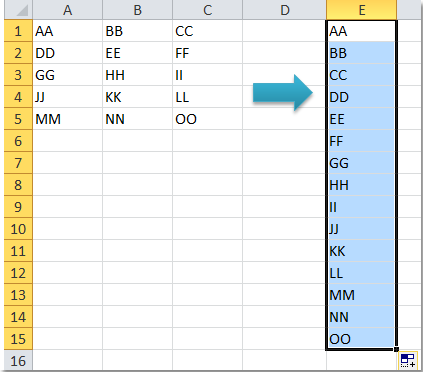Click cell B2 containing EE
This screenshot has width=423, height=372.
coord(137,53)
